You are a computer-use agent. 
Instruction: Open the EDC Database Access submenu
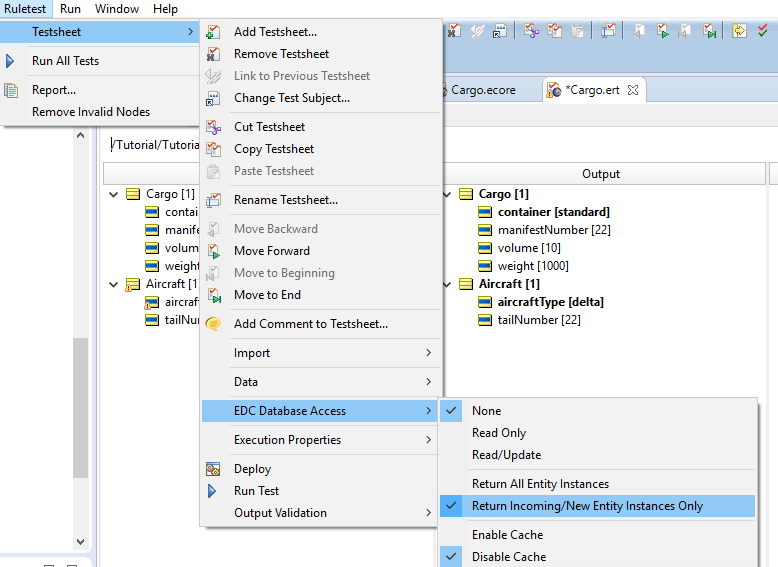point(320,411)
